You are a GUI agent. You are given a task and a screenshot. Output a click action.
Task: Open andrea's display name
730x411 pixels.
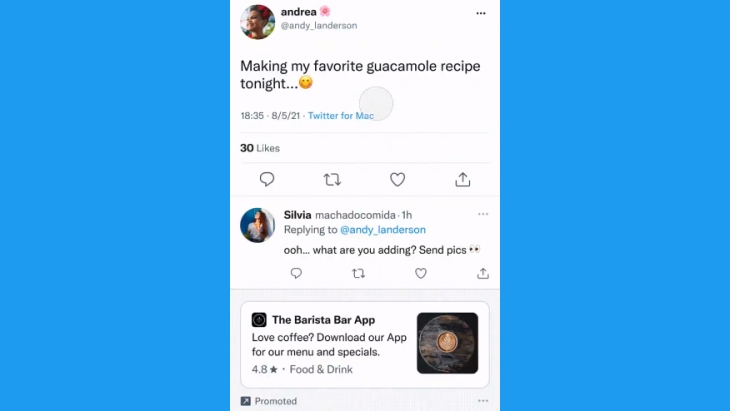(298, 12)
